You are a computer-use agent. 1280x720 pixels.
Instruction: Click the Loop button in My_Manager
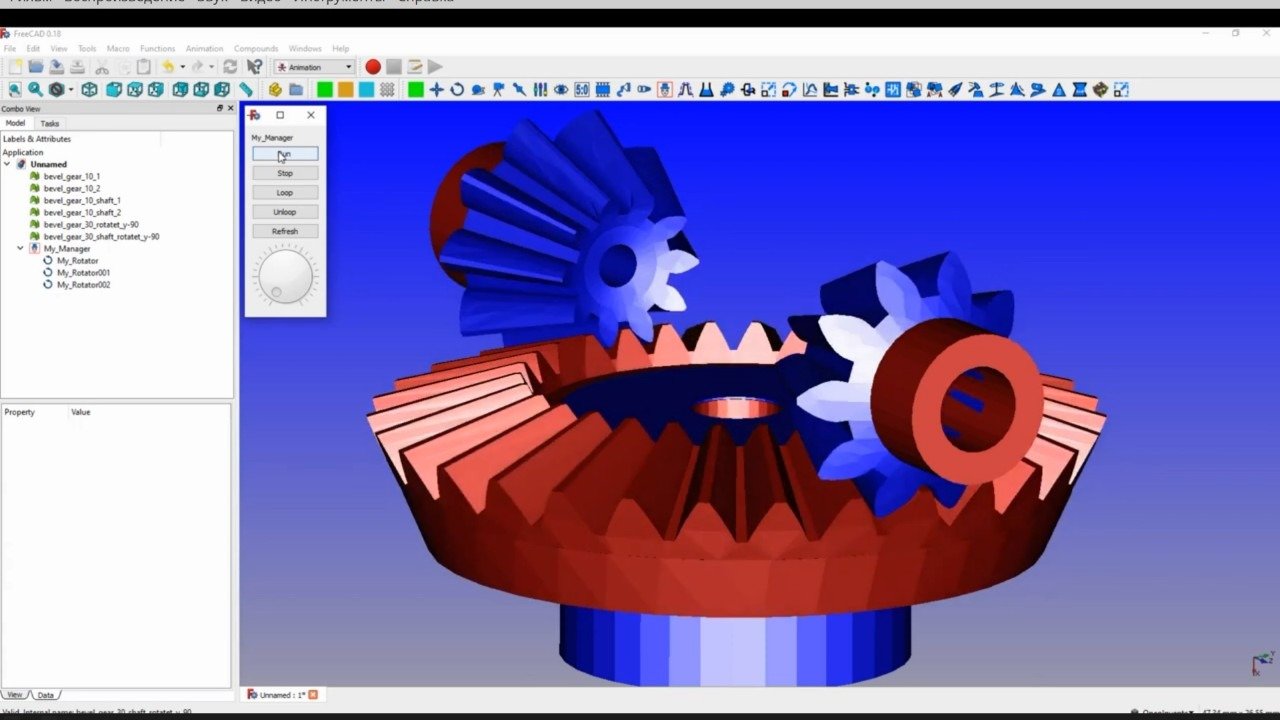coord(285,192)
